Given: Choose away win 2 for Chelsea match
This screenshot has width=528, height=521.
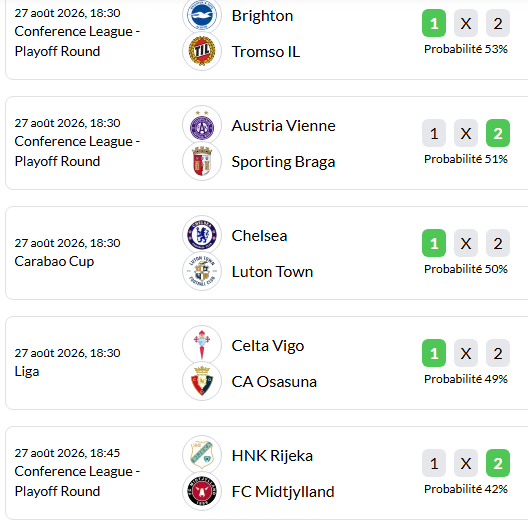Looking at the screenshot, I should [498, 243].
